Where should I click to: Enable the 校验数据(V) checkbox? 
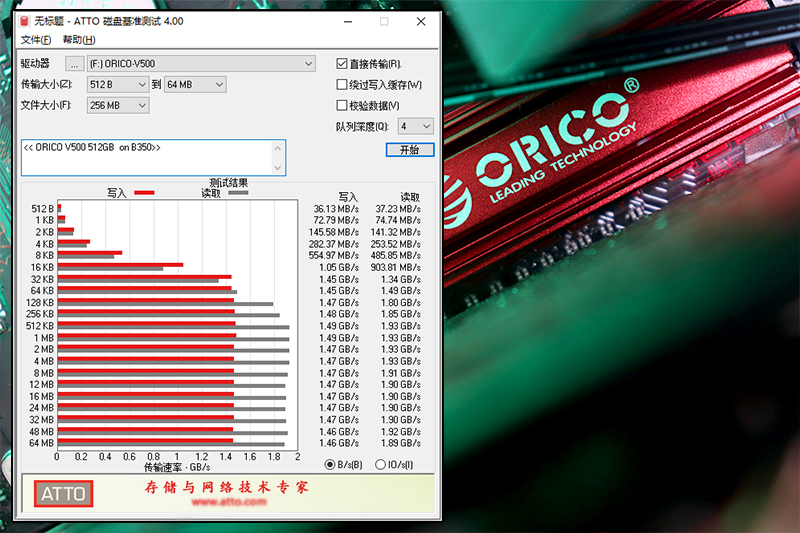click(x=342, y=106)
